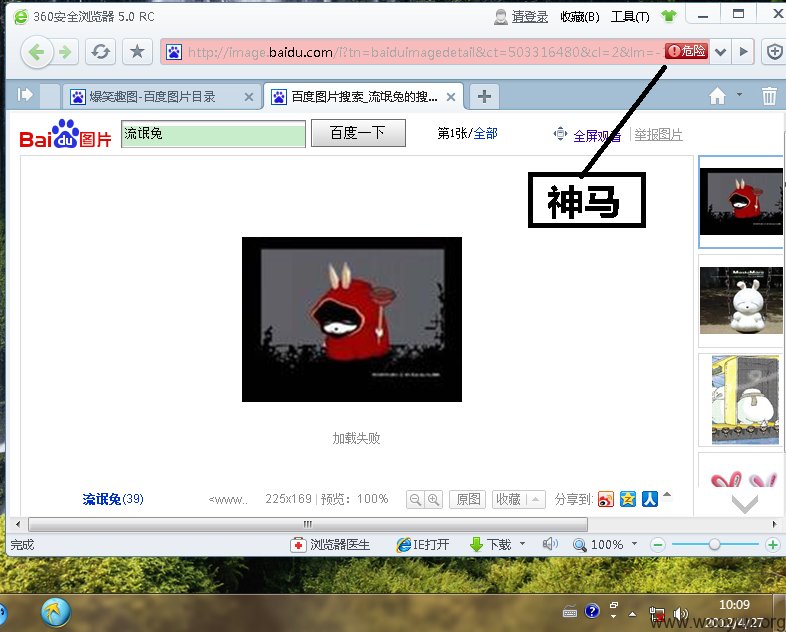
Task: Open the closed-tabs trash icon
Action: point(769,95)
